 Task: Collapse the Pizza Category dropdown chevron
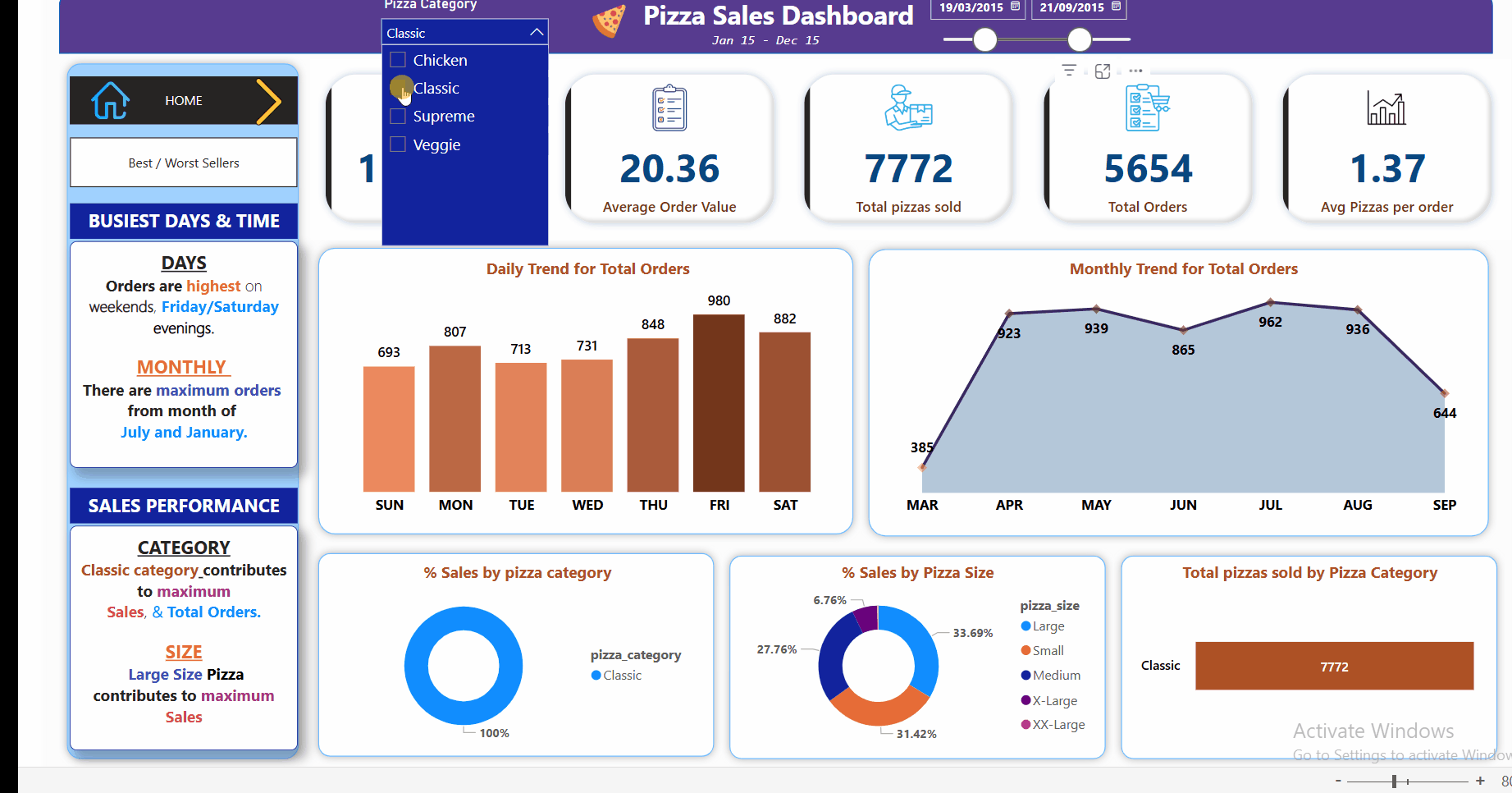(x=537, y=32)
